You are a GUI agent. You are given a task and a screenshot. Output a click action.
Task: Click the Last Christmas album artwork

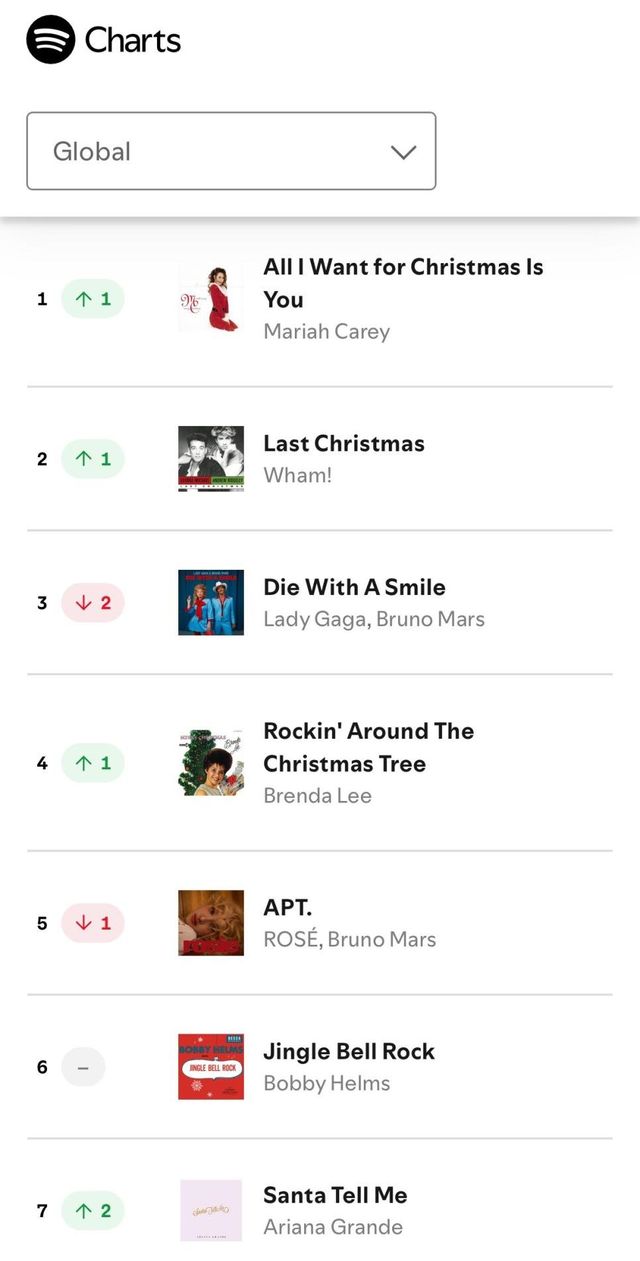point(210,459)
